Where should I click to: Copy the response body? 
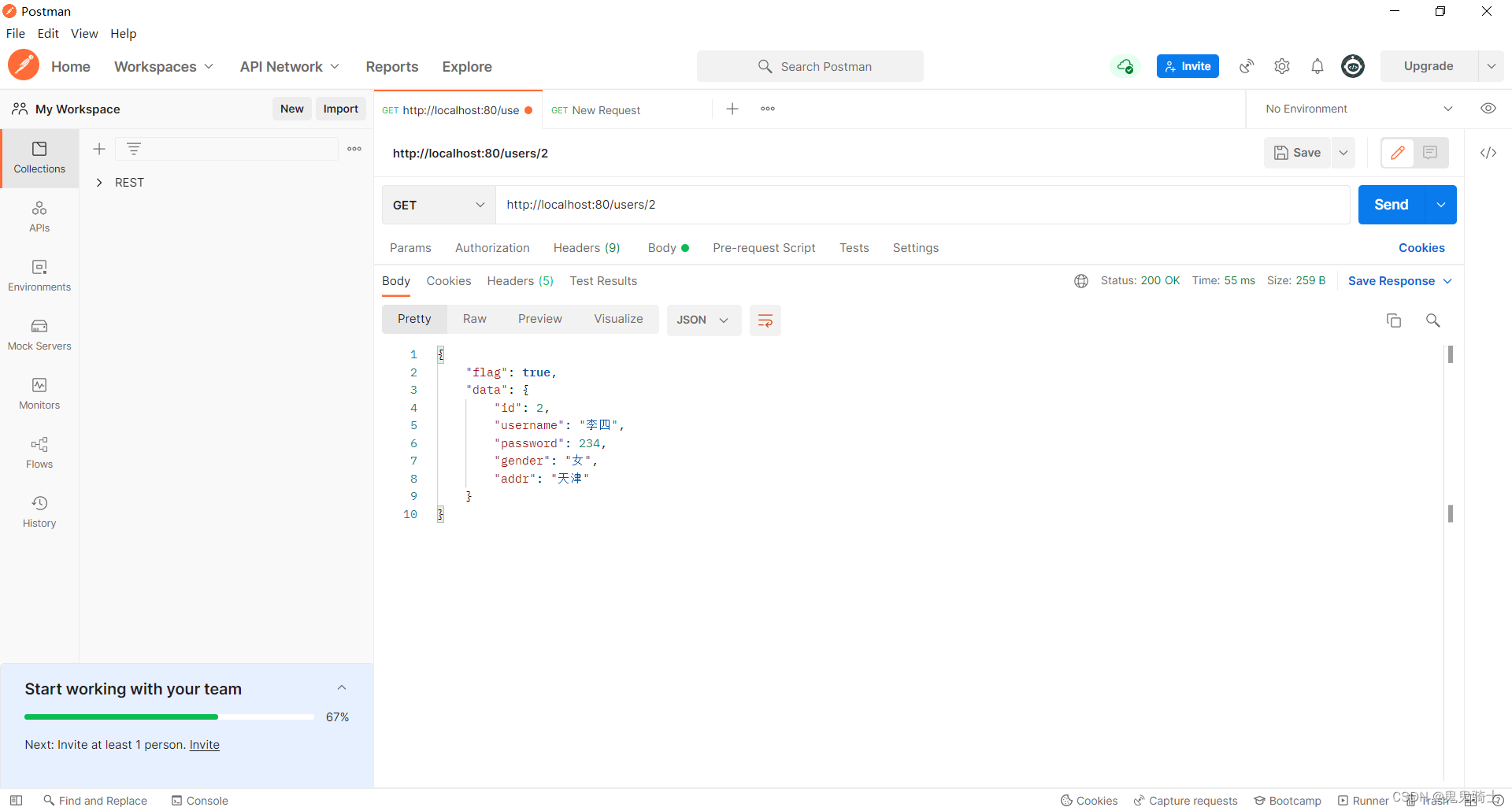click(x=1394, y=320)
